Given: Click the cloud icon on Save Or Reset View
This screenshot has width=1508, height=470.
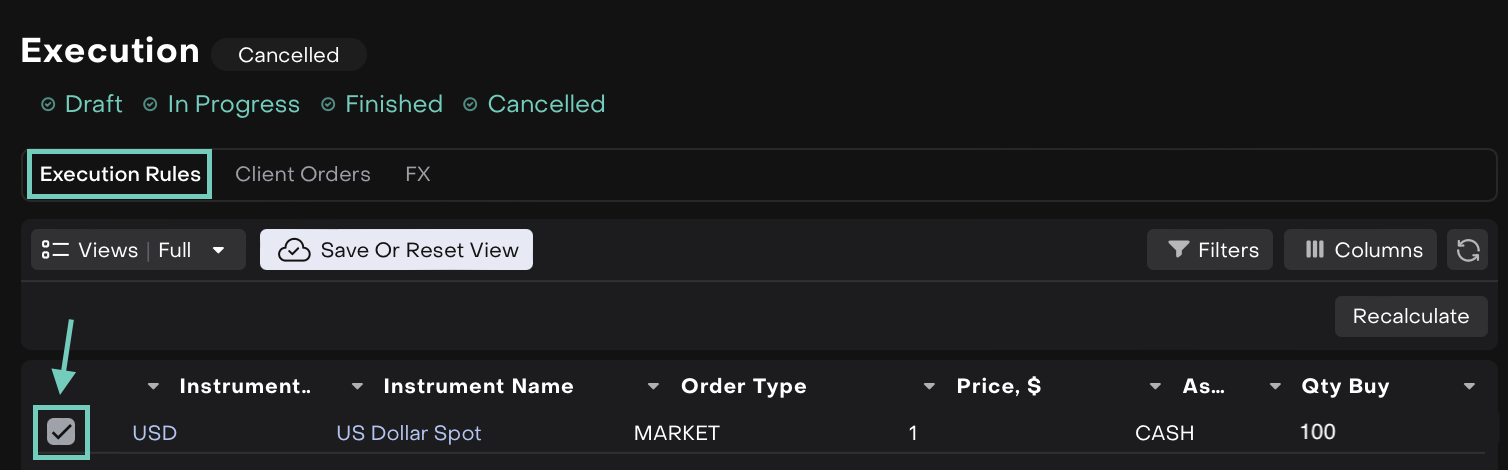Looking at the screenshot, I should (x=294, y=250).
